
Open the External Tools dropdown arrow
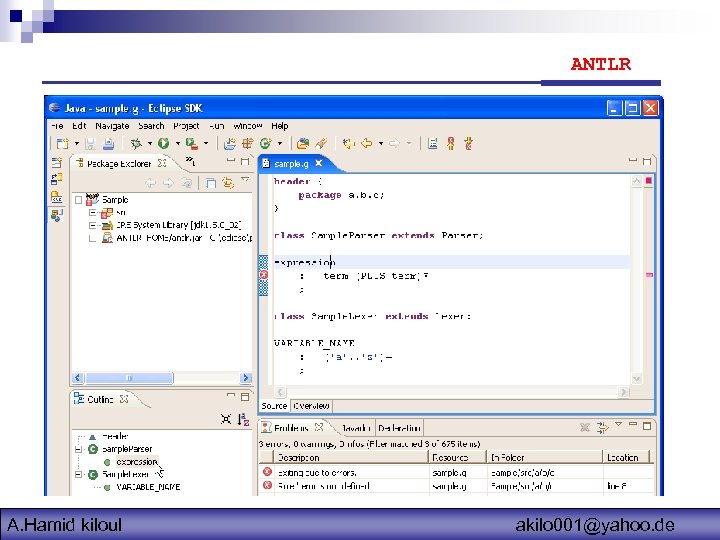click(206, 144)
